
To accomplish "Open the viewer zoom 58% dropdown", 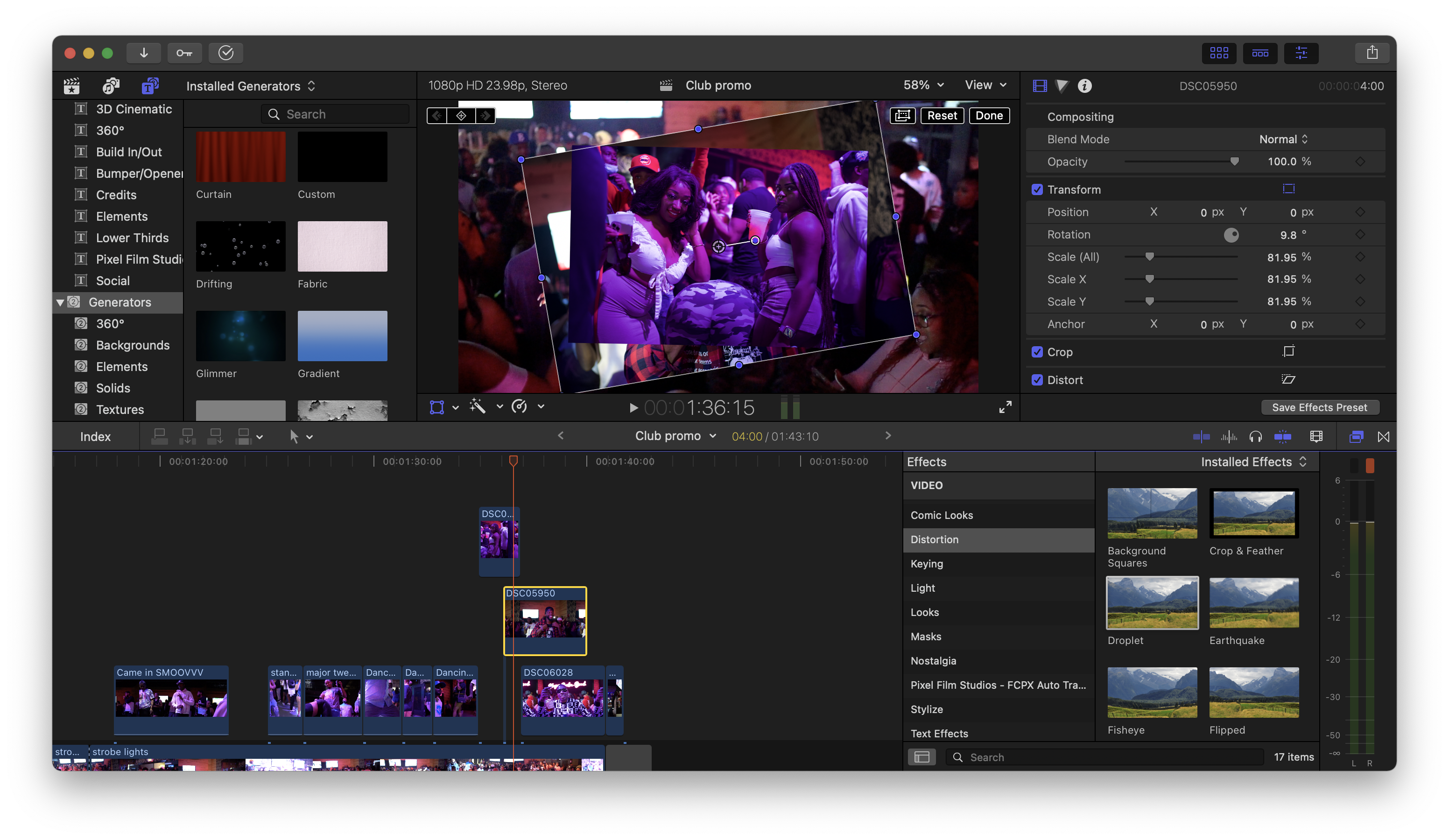I will 923,85.
